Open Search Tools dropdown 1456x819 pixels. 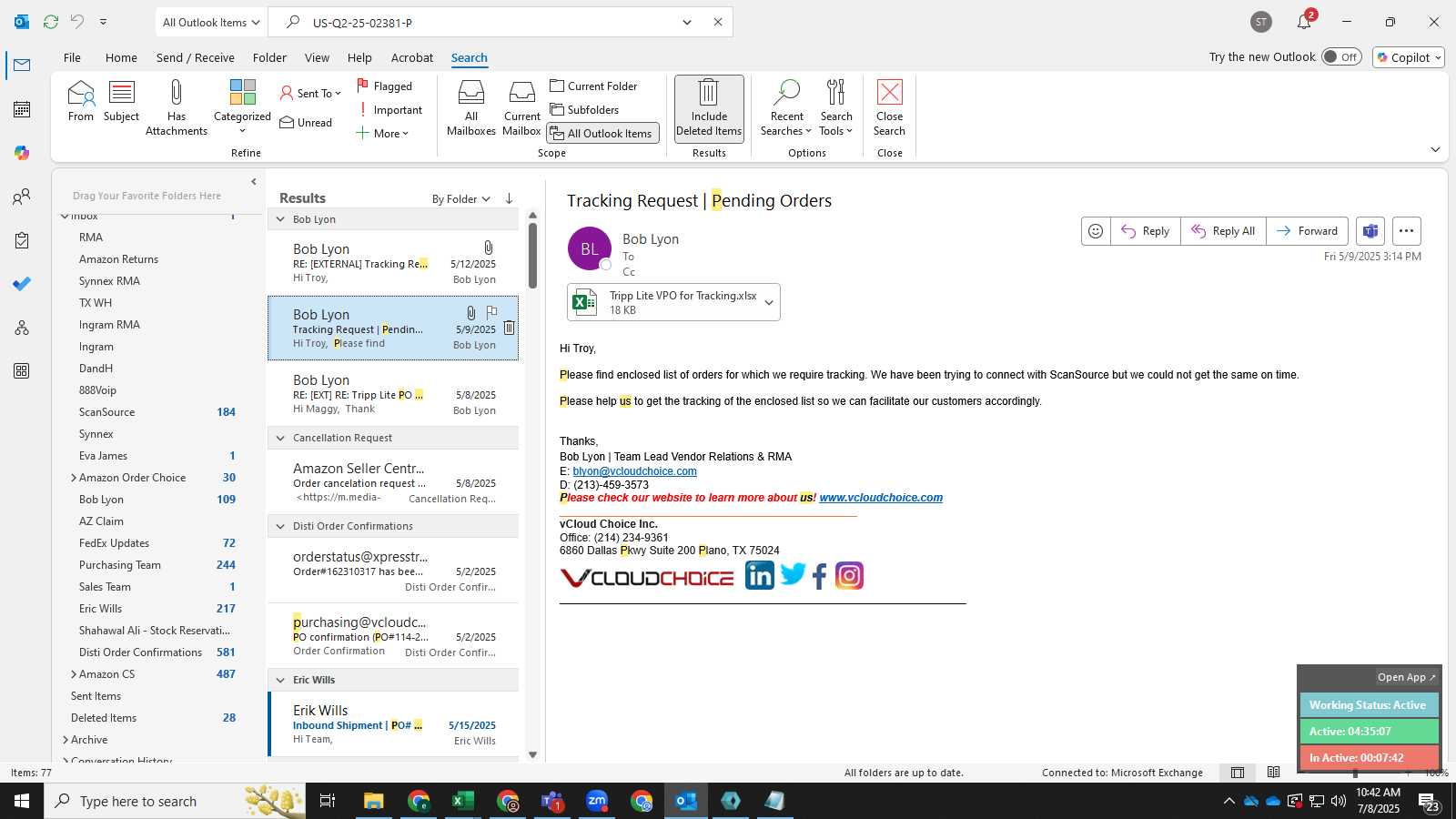coord(835,107)
